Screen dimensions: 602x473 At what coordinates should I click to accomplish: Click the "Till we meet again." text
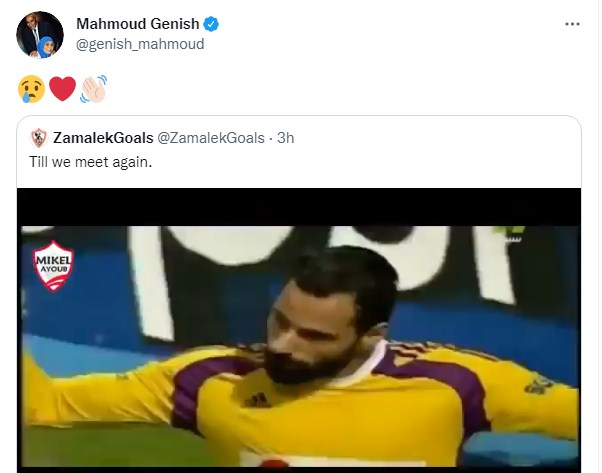coord(92,162)
